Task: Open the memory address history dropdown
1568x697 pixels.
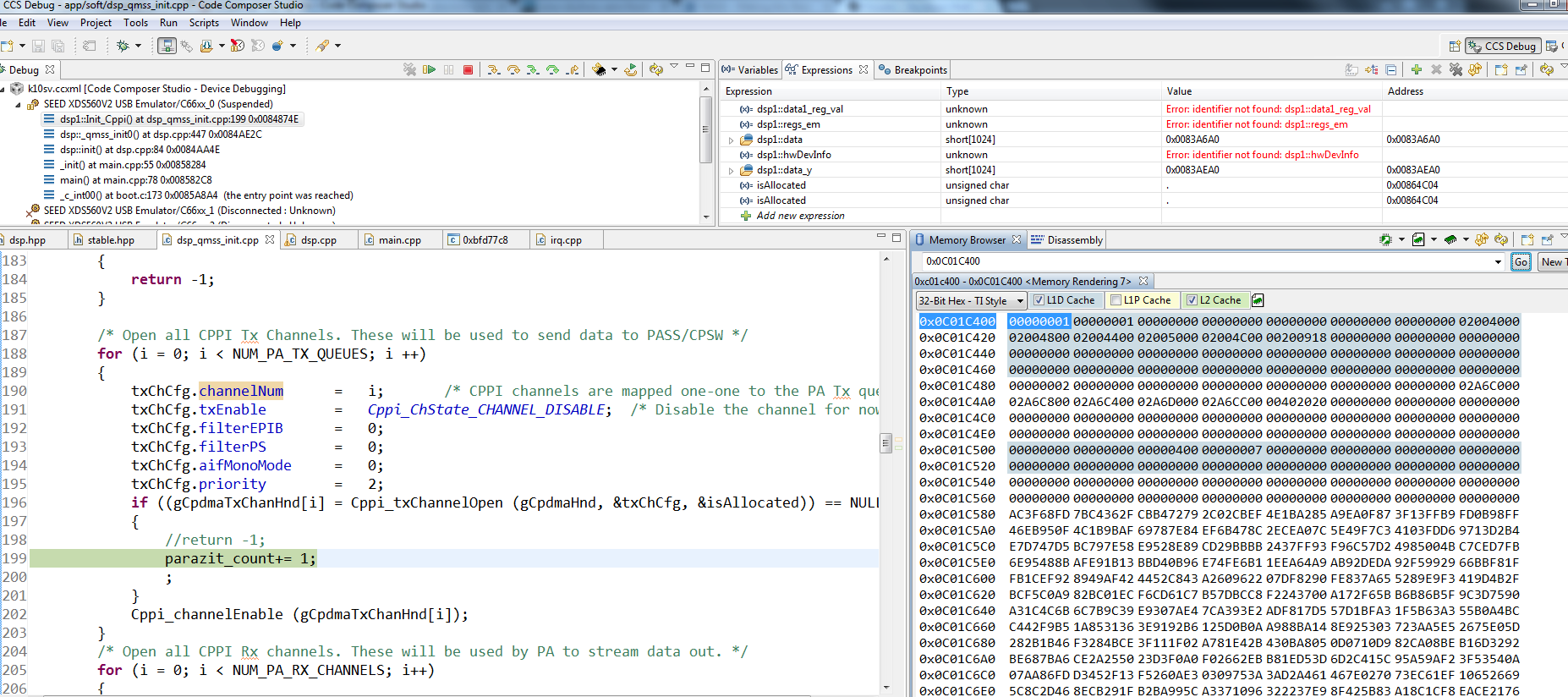Action: point(1499,262)
